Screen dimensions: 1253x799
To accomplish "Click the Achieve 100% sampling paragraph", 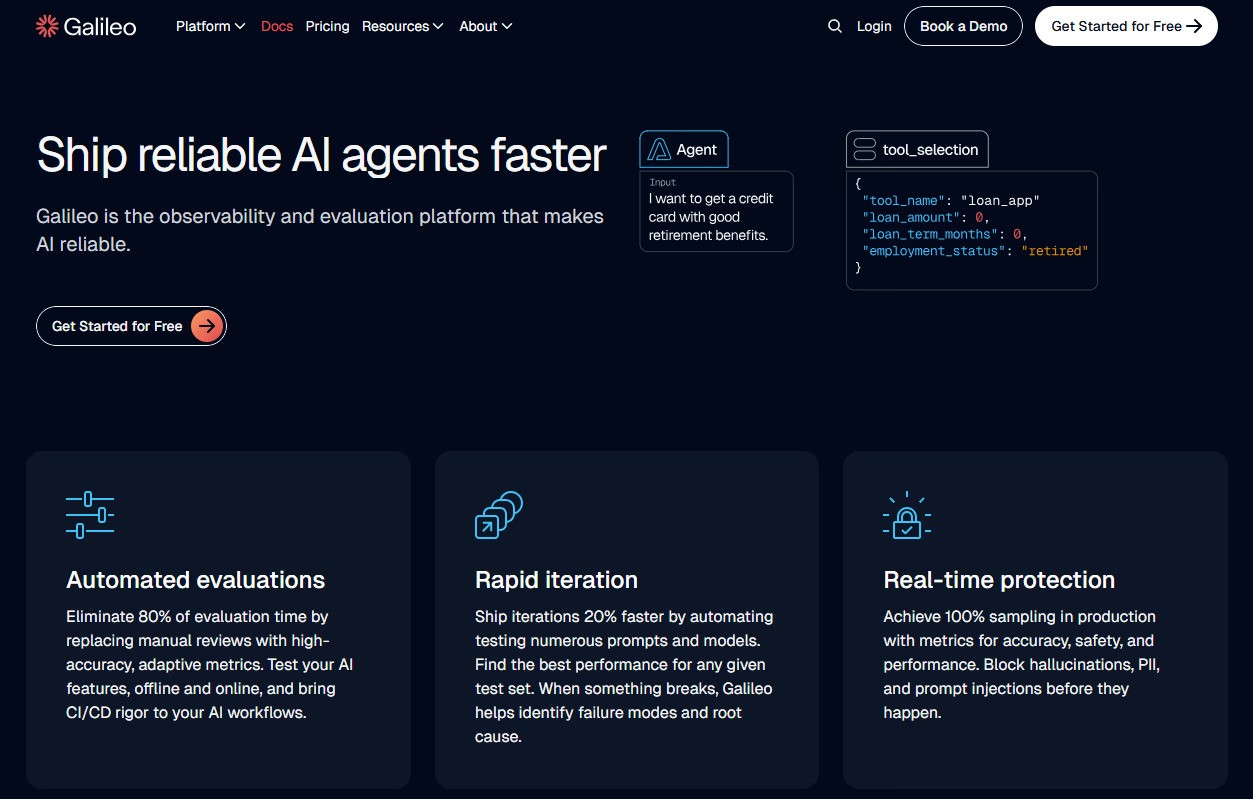I will [x=1022, y=665].
